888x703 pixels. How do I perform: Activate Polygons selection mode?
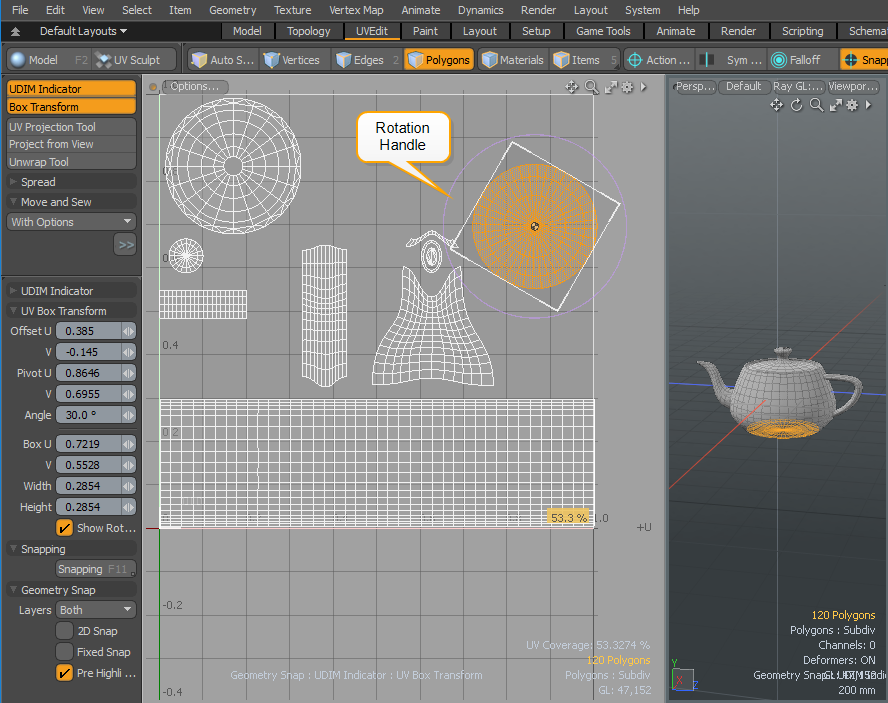tap(438, 60)
